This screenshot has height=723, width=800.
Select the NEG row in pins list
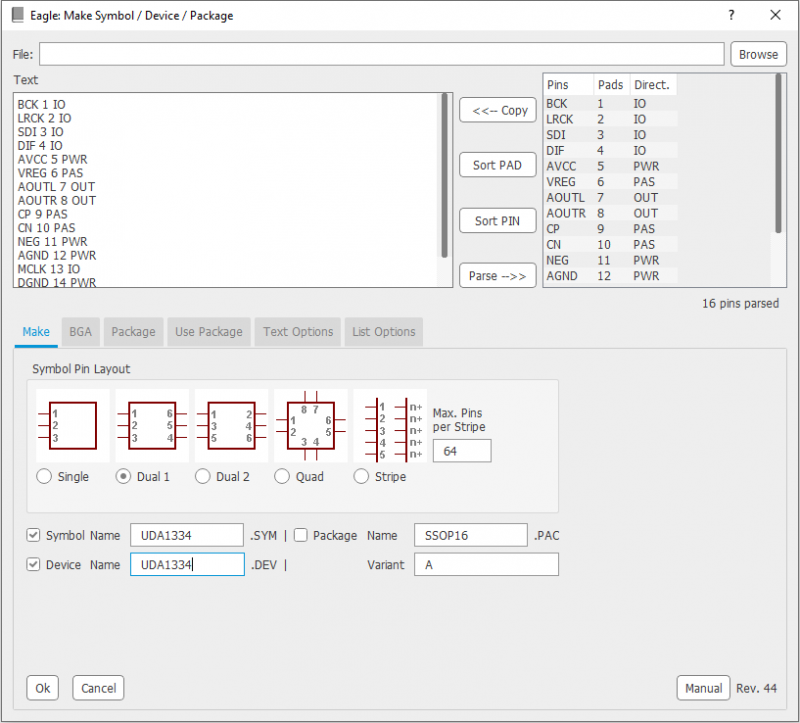point(610,260)
